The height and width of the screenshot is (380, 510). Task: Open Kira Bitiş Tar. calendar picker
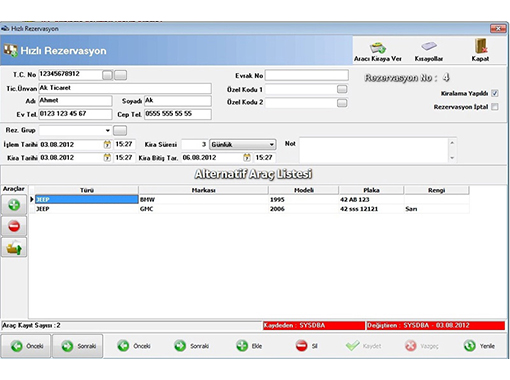tap(247, 158)
